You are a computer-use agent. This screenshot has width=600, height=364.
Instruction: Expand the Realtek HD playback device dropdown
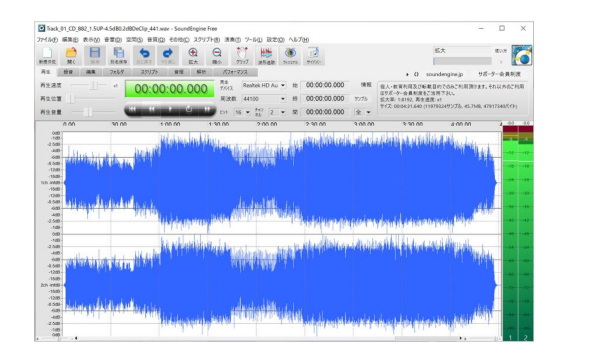pyautogui.click(x=283, y=85)
